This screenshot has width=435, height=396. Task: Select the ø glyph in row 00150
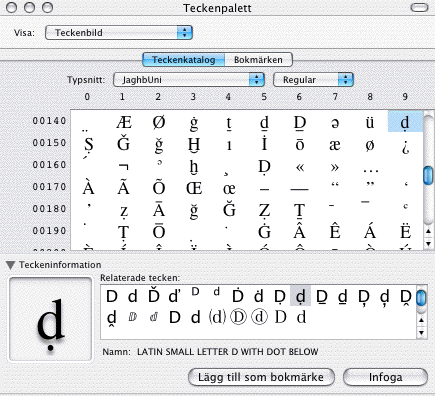370,145
